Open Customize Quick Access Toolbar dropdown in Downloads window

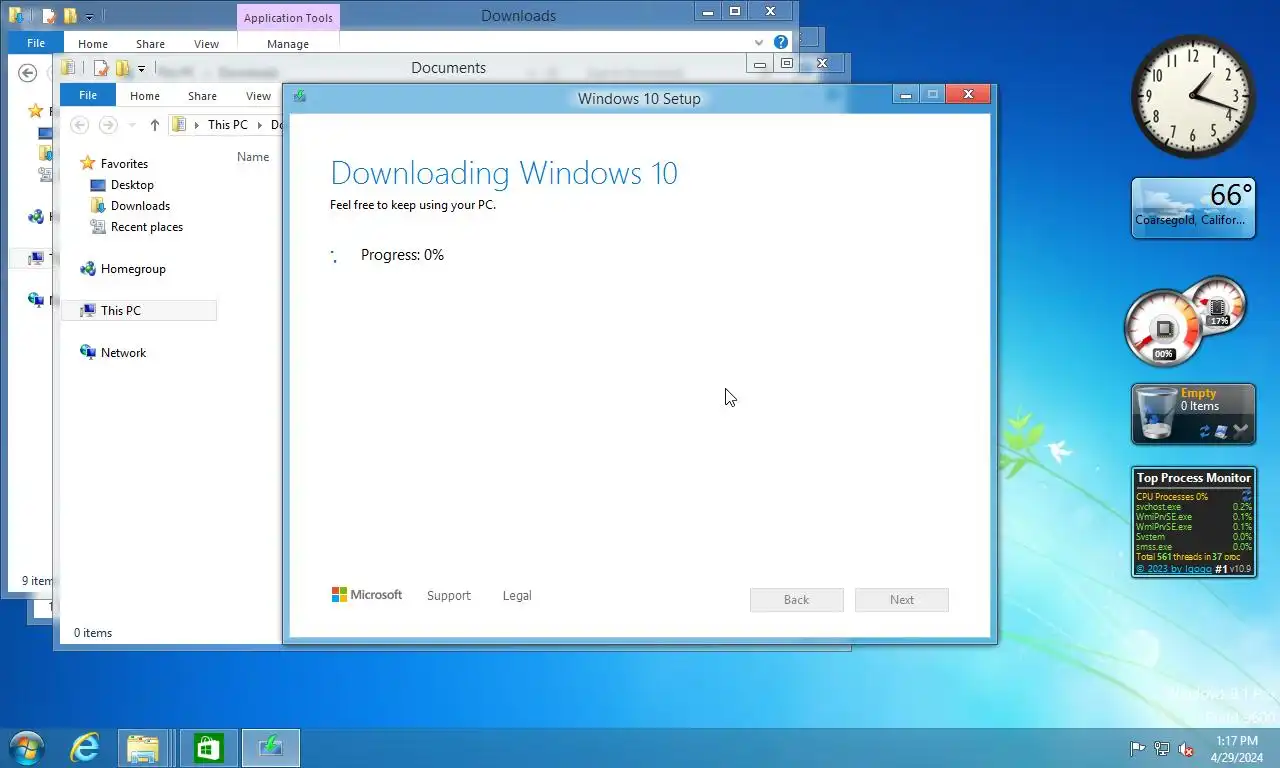click(x=89, y=17)
